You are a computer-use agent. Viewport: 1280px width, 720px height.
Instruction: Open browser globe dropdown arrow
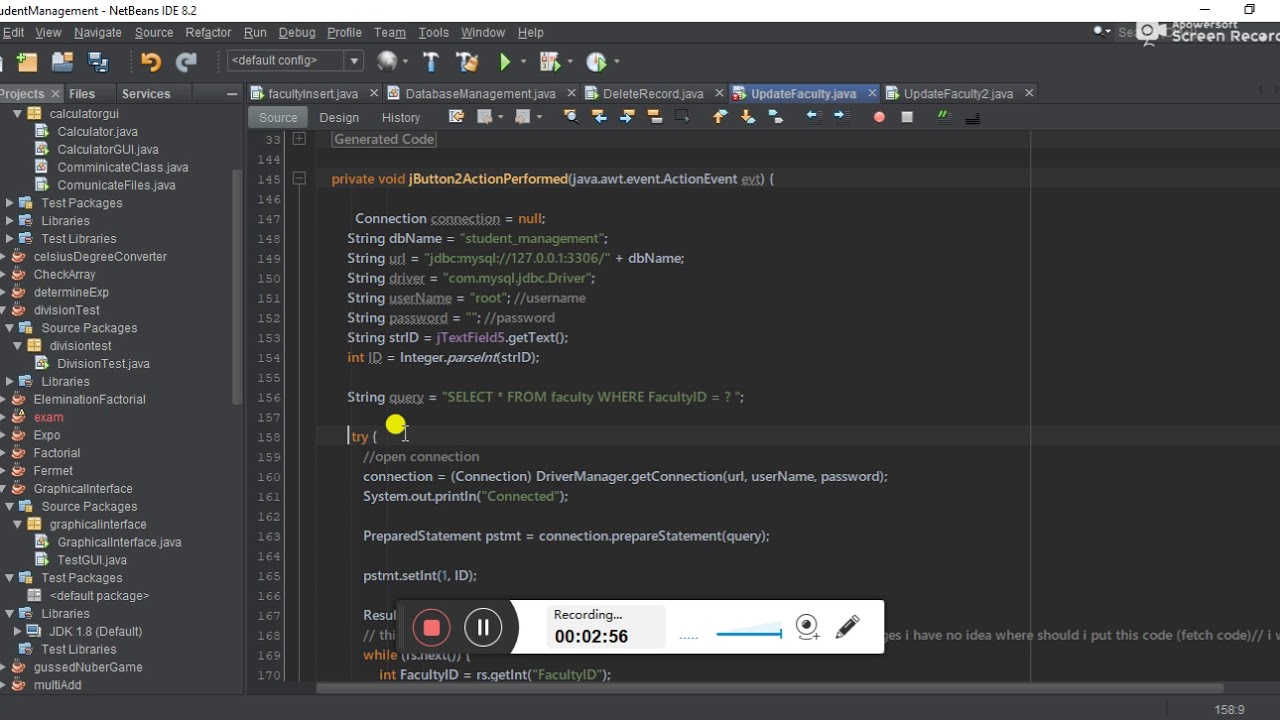tap(406, 62)
